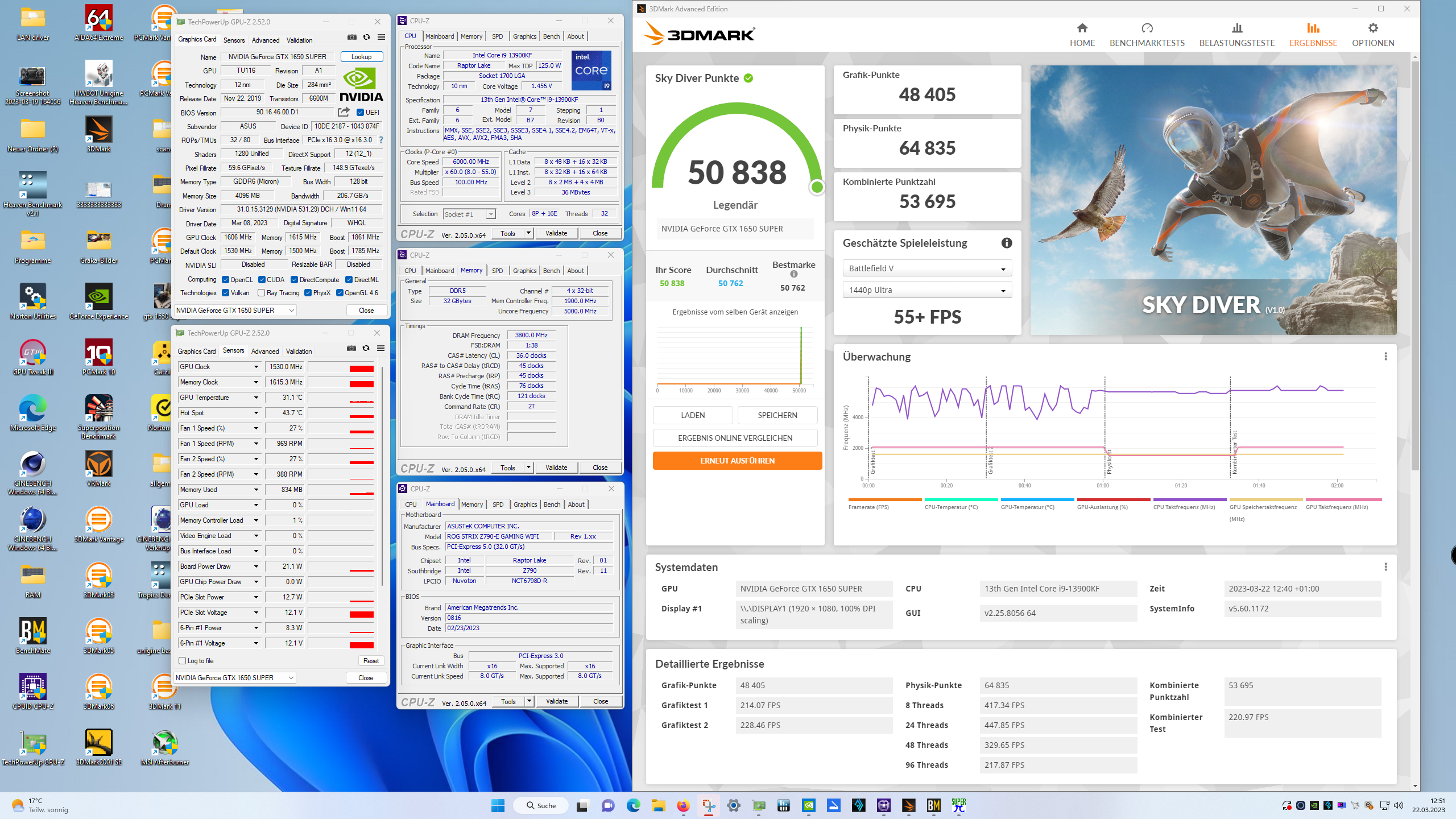
Task: Click GPU-Z screenshot camera icon in Graphics Card window
Action: (352, 37)
